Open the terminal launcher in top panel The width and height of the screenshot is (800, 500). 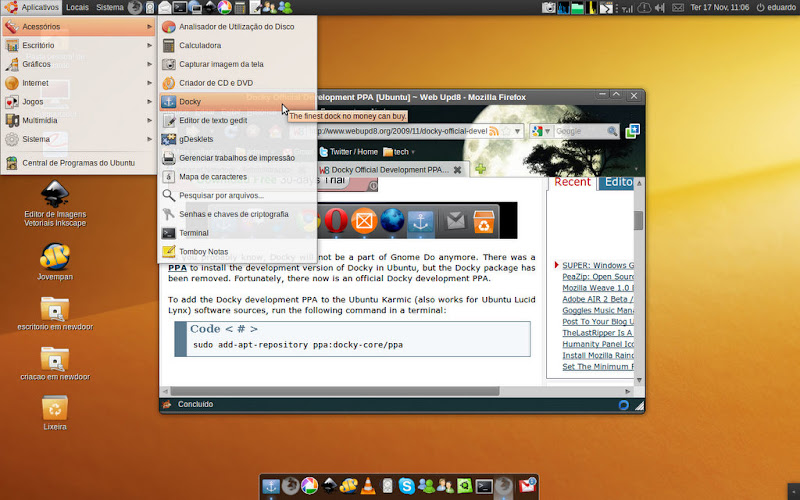[180, 7]
